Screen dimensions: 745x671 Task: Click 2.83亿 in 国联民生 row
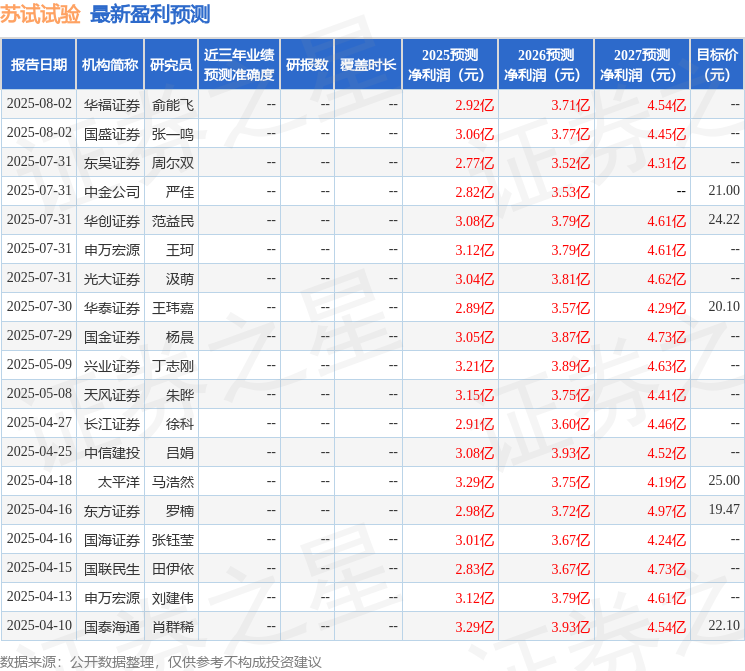(x=474, y=569)
